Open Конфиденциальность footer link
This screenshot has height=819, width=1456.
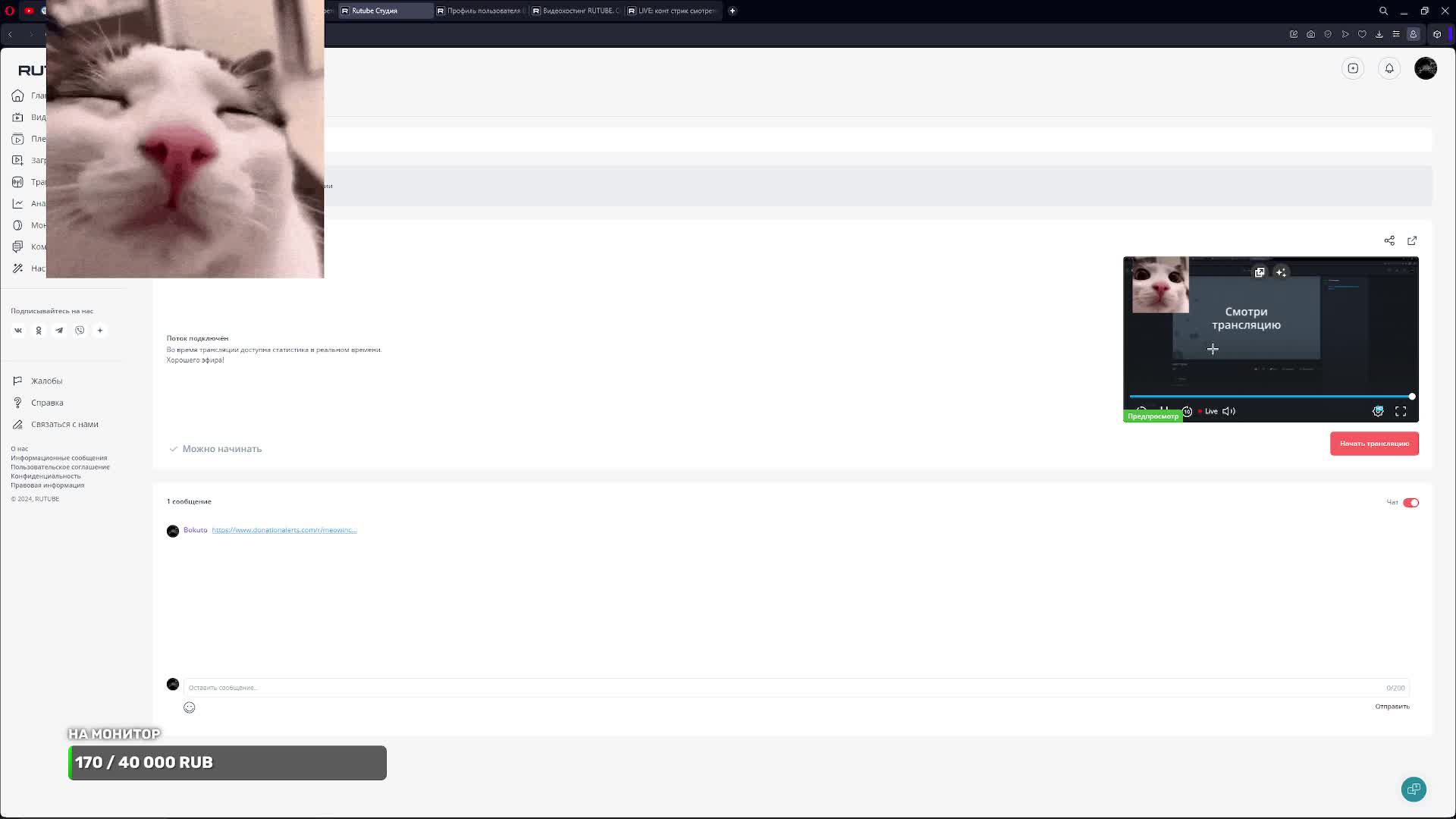(x=45, y=476)
